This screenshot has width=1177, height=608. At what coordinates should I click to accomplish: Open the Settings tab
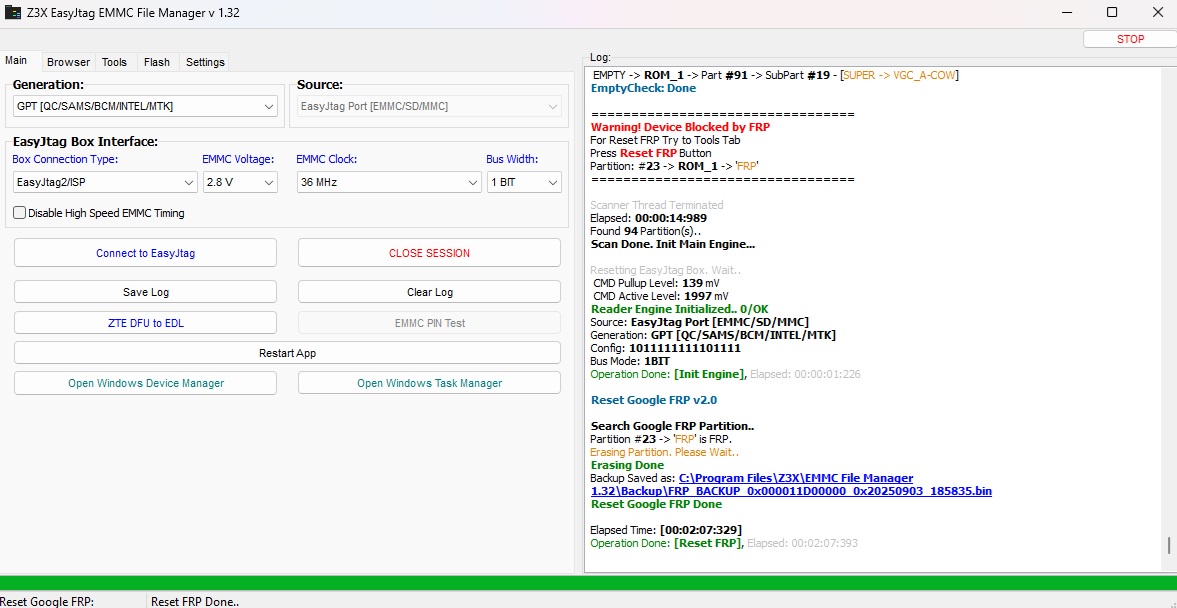click(x=205, y=62)
